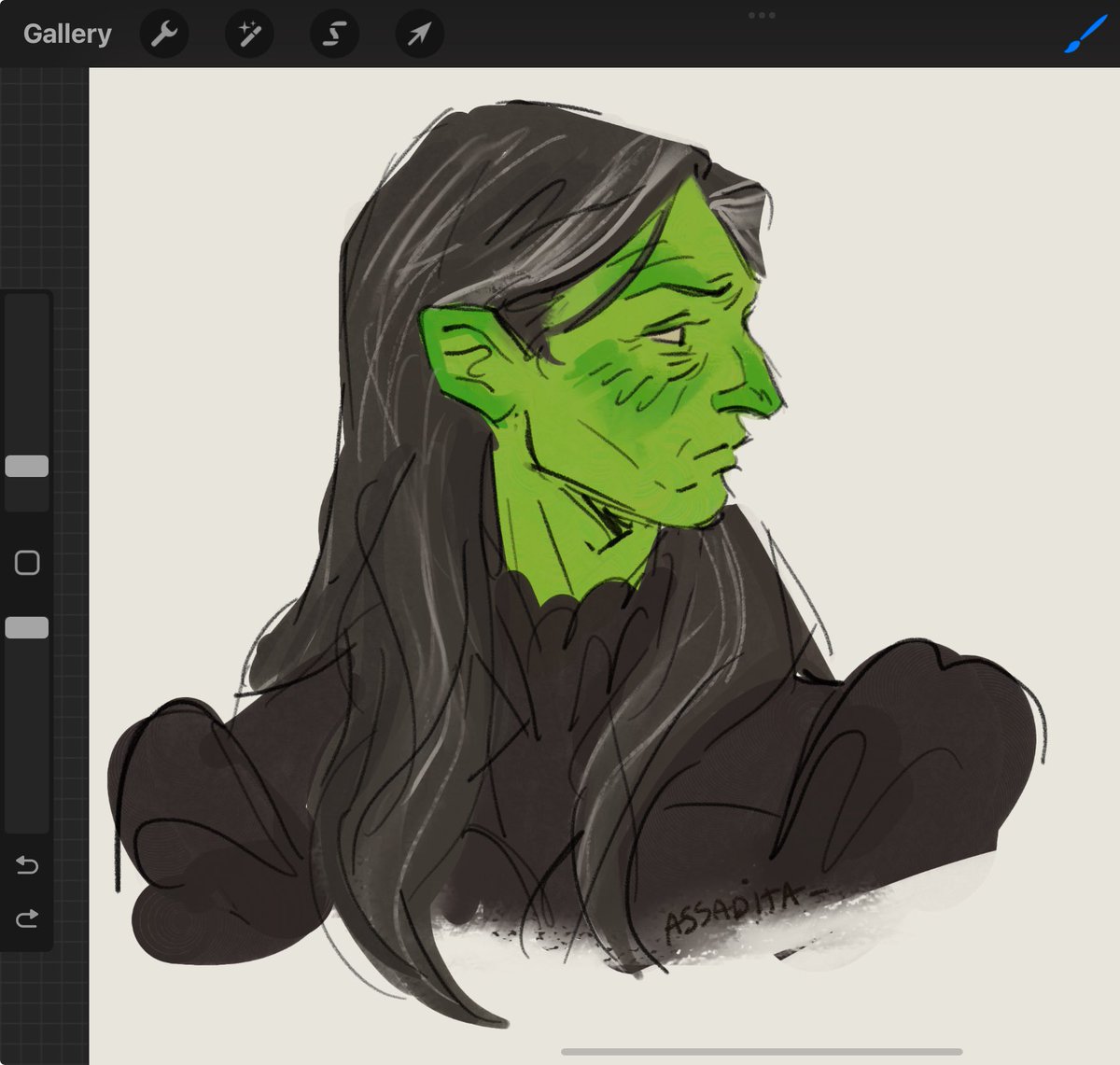Tap the brush size slider handle
Viewport: 1120px width, 1065px height.
27,464
